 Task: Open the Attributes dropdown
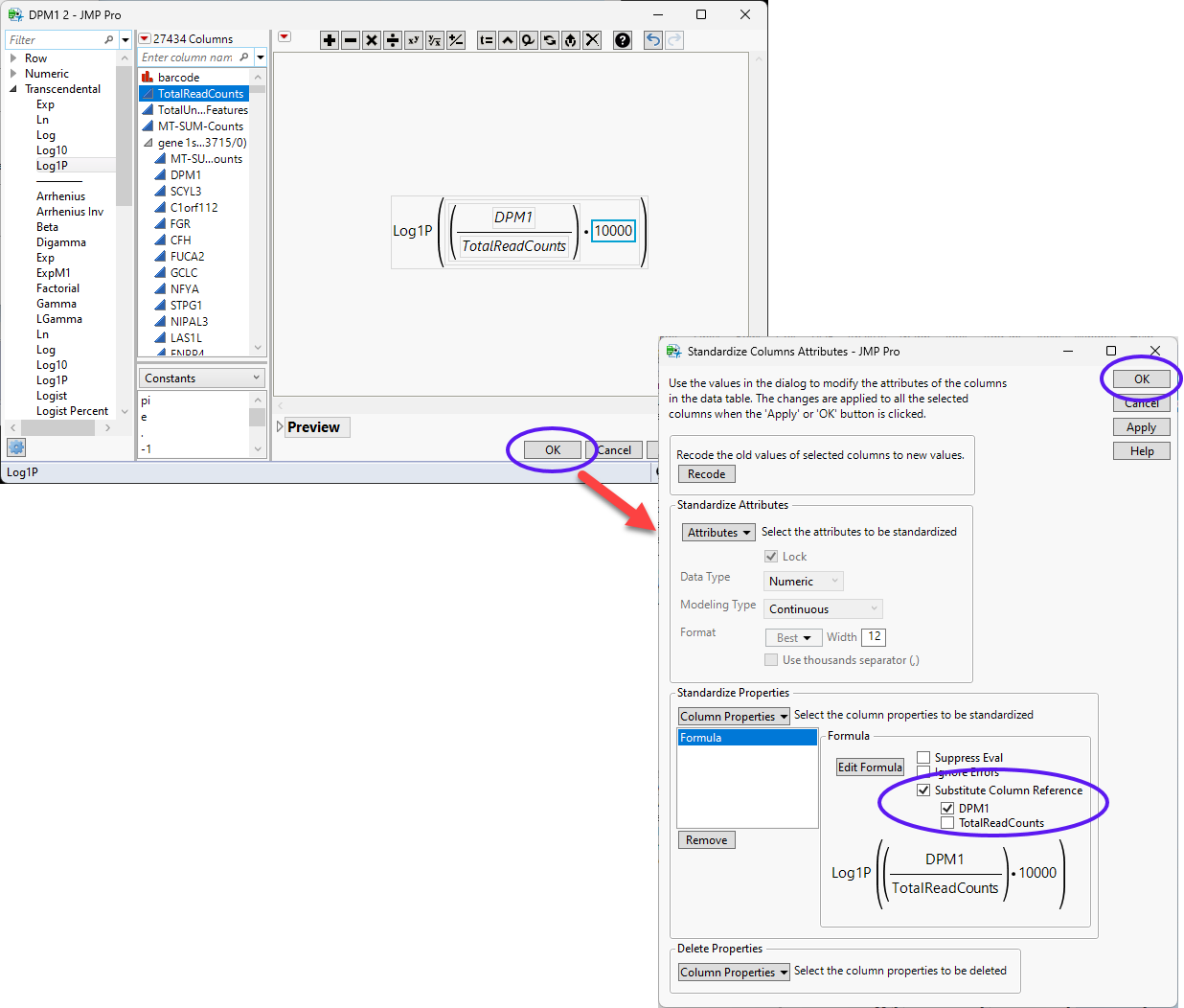click(x=719, y=533)
